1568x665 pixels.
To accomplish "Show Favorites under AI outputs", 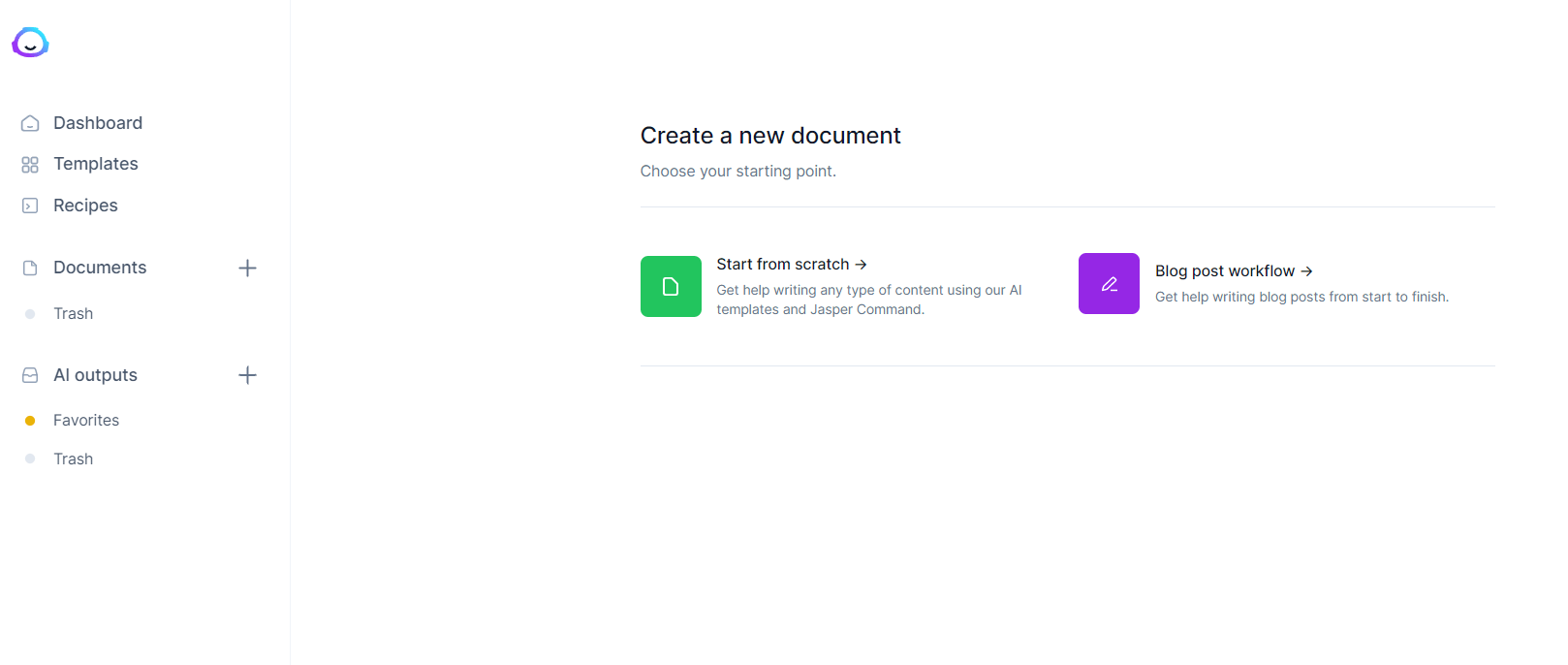I will click(x=86, y=421).
